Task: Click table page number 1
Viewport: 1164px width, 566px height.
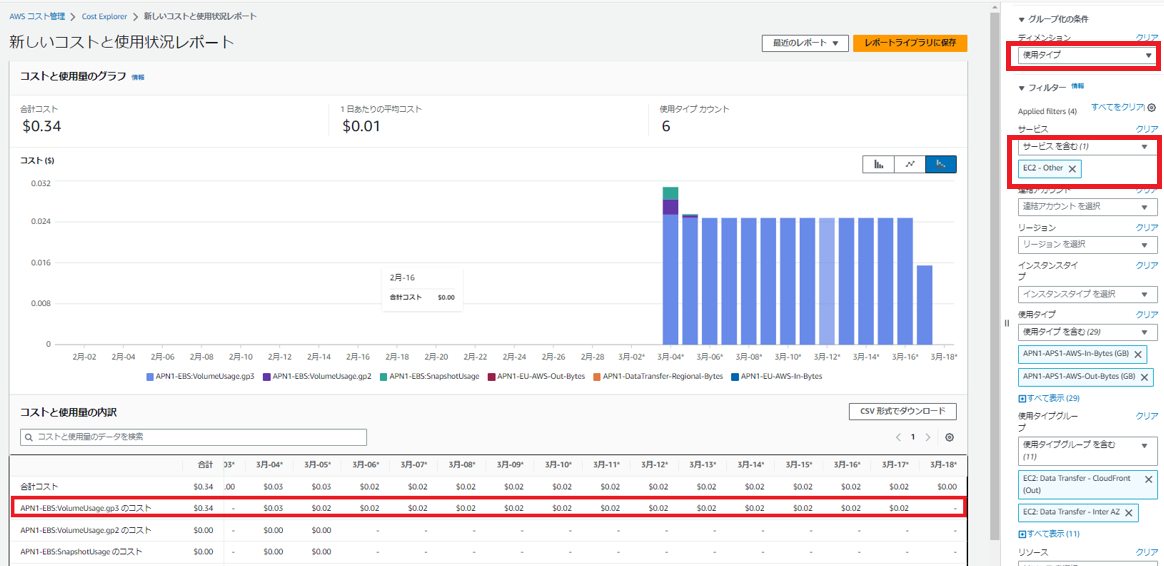Action: point(913,437)
